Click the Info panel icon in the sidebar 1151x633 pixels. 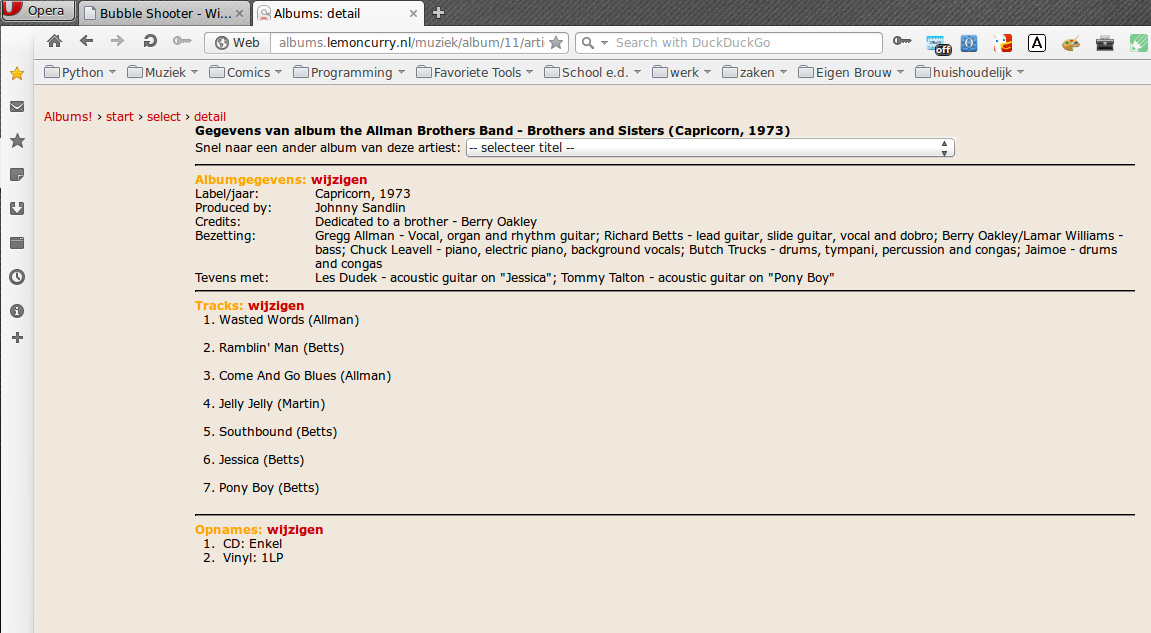17,311
